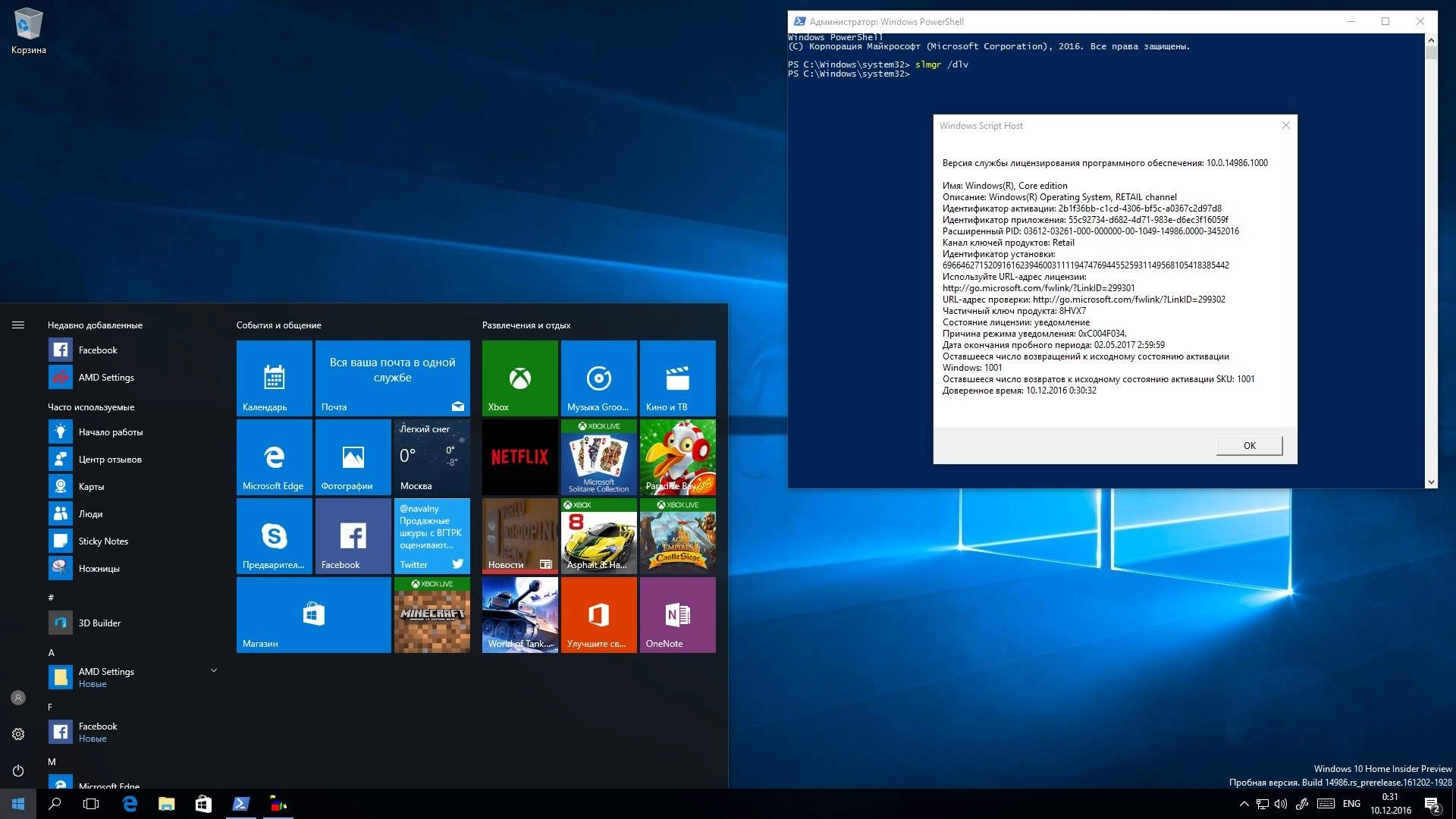Open the People (Люди) app
The height and width of the screenshot is (819, 1456).
133,513
